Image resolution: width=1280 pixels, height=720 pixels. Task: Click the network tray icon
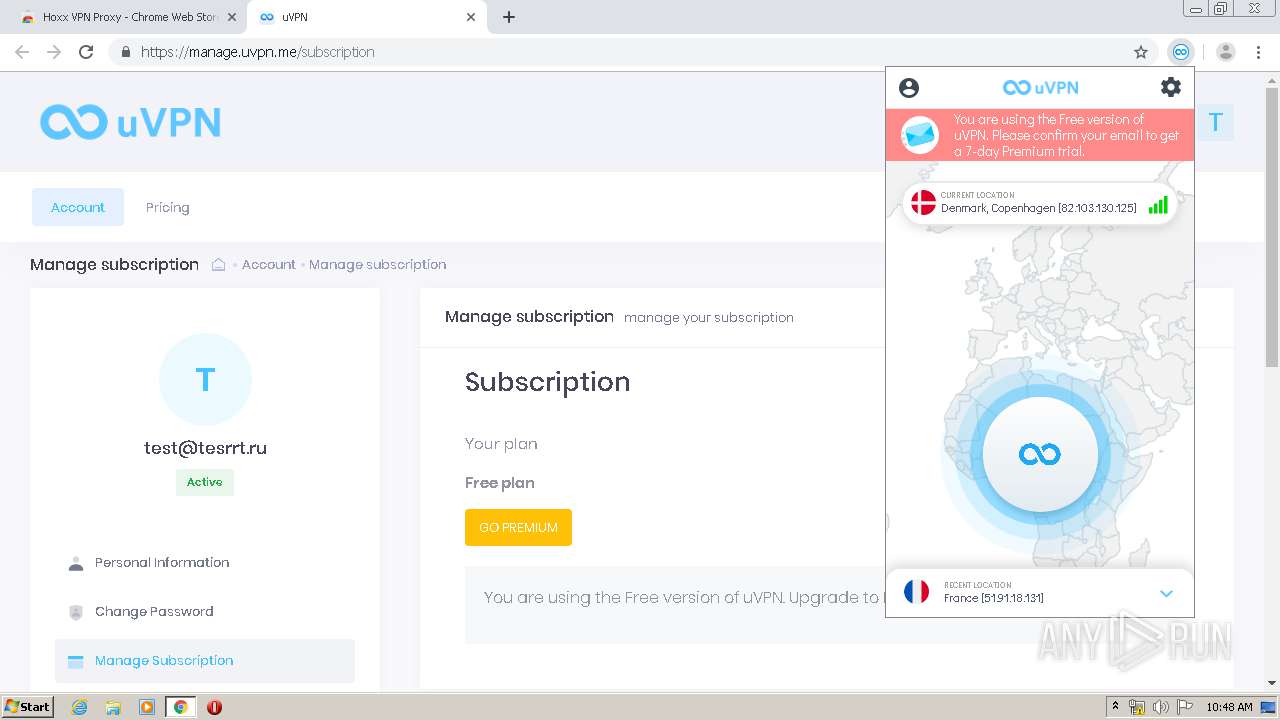(1137, 707)
